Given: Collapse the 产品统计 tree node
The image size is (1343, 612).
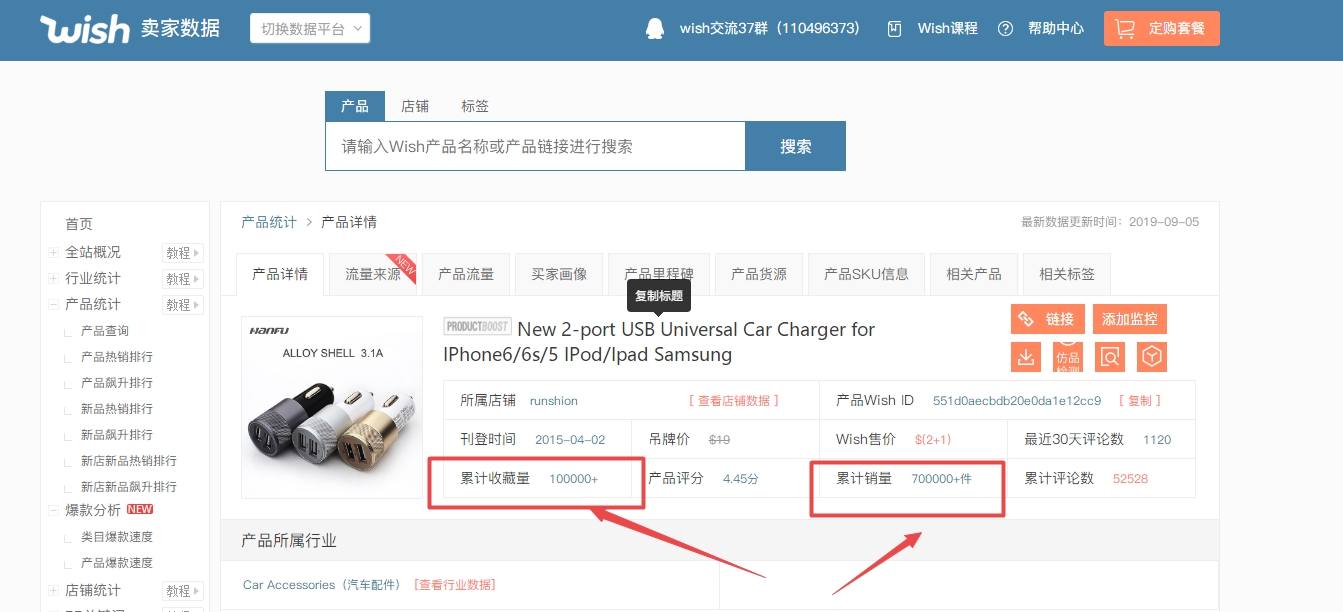Looking at the screenshot, I should pyautogui.click(x=54, y=304).
